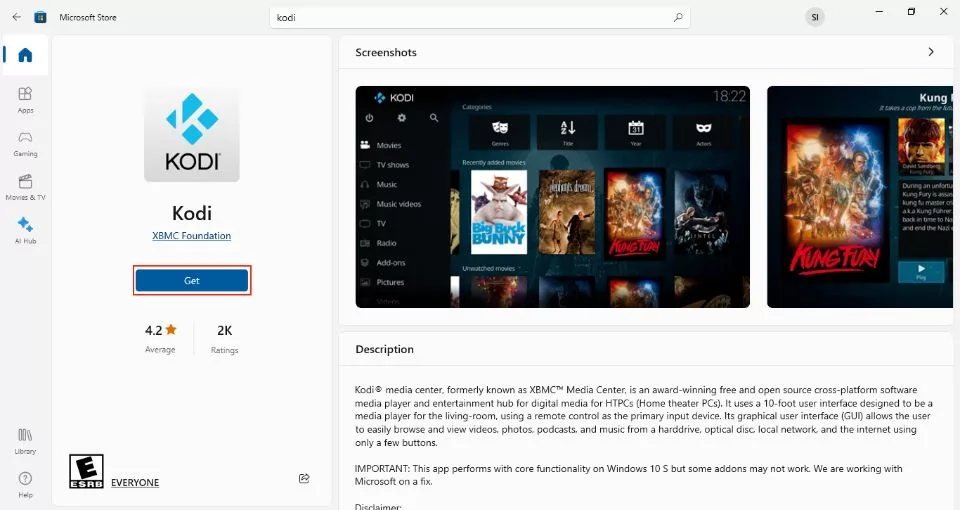Click the Kodi app title text

coord(192,212)
